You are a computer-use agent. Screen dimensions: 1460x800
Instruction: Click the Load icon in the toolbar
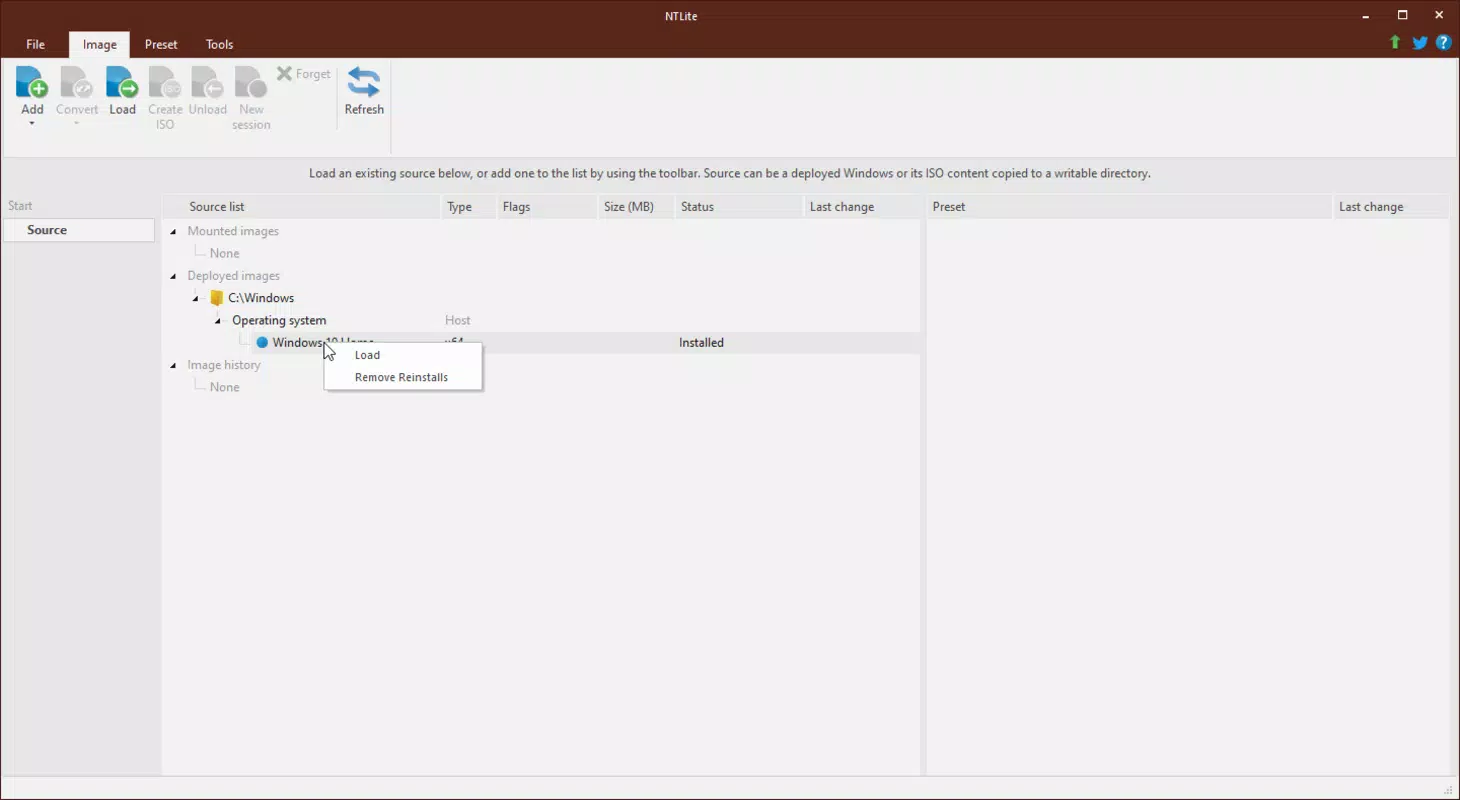(x=122, y=82)
